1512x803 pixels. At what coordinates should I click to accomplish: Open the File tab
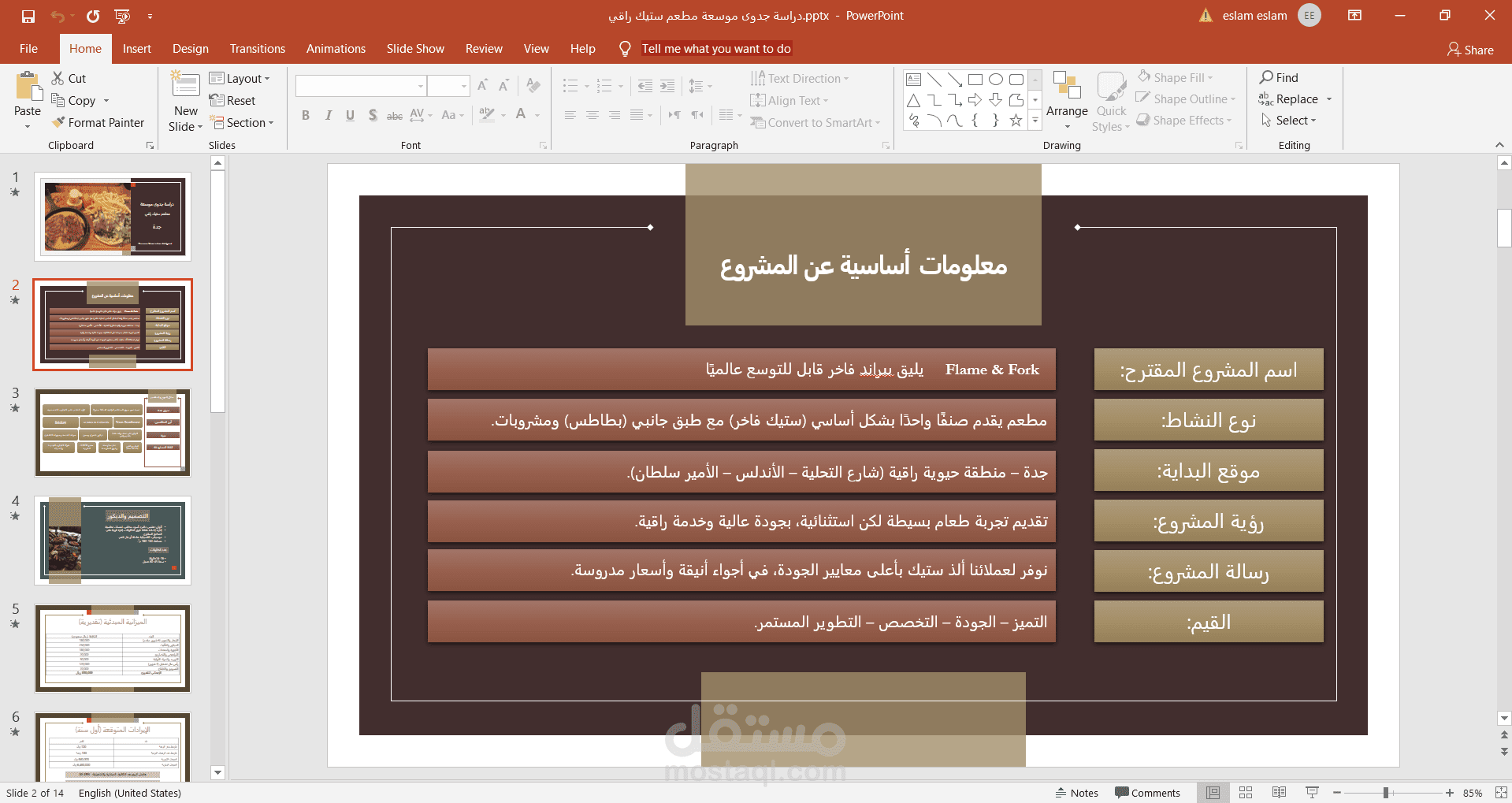pos(28,49)
